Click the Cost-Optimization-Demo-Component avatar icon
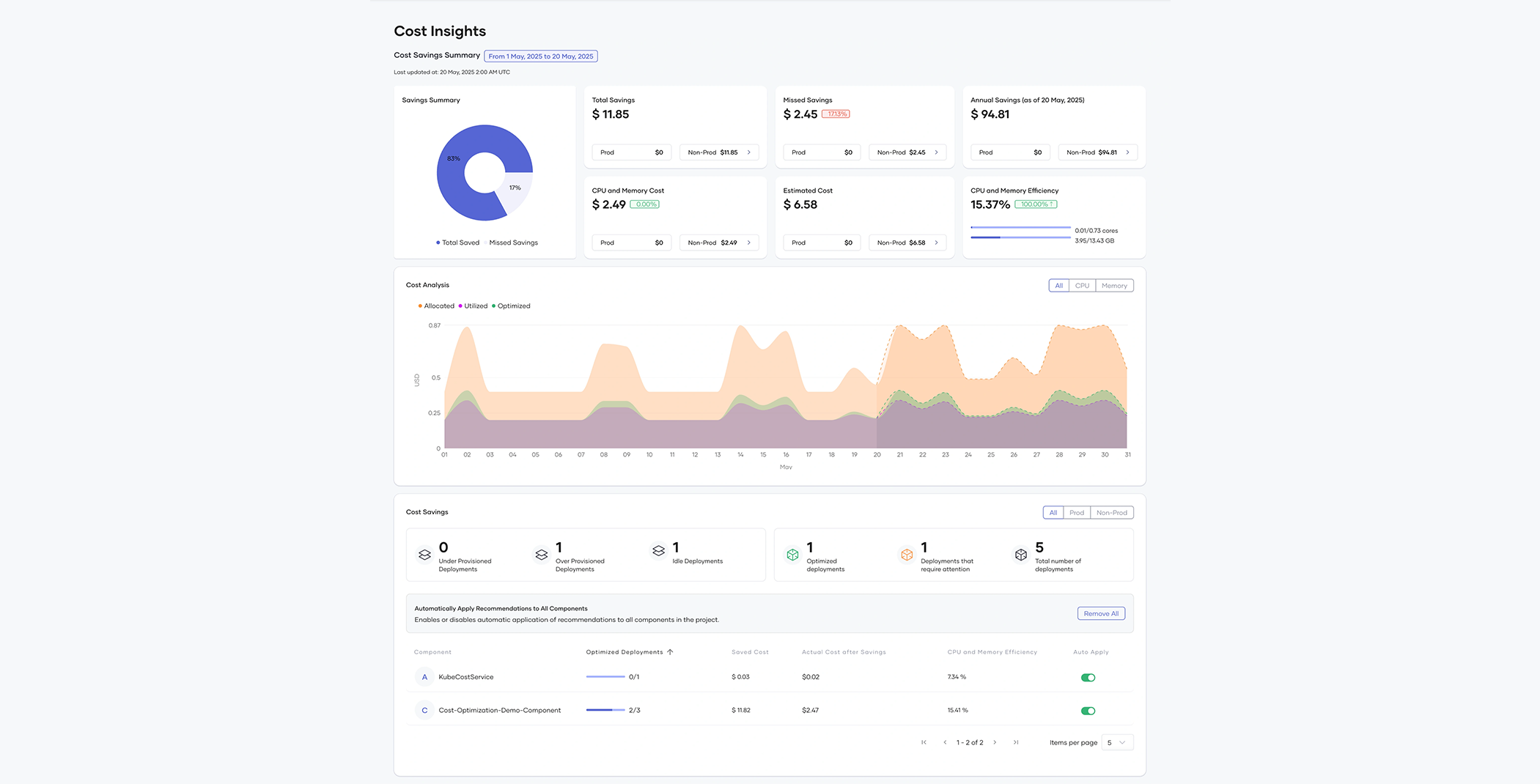1540x784 pixels. coord(424,710)
